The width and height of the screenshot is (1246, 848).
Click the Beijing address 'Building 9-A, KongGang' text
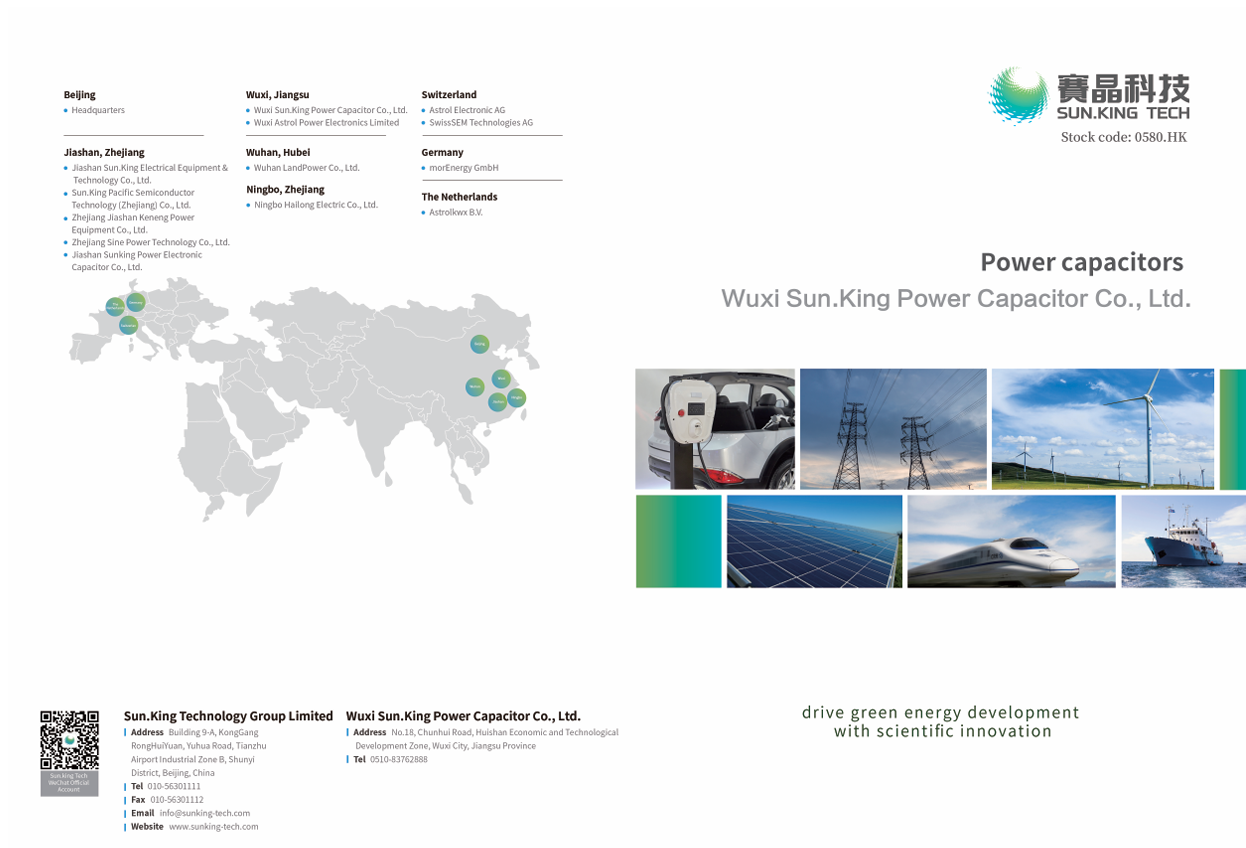[x=214, y=732]
